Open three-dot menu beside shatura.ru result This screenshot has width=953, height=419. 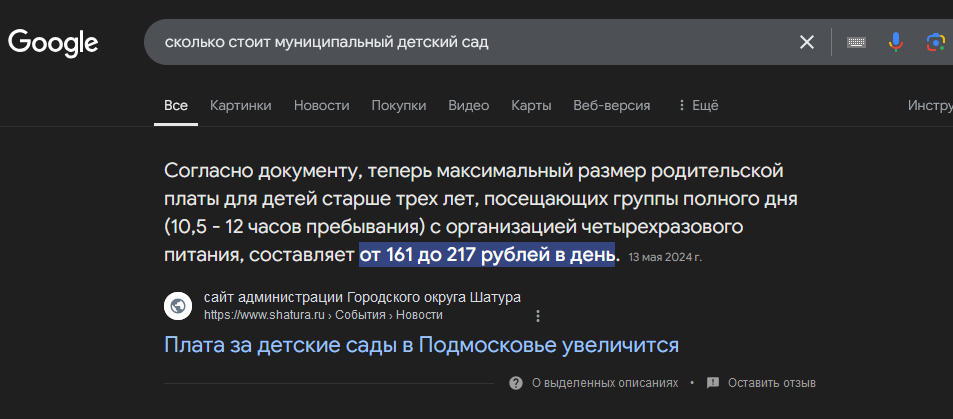[x=538, y=316]
